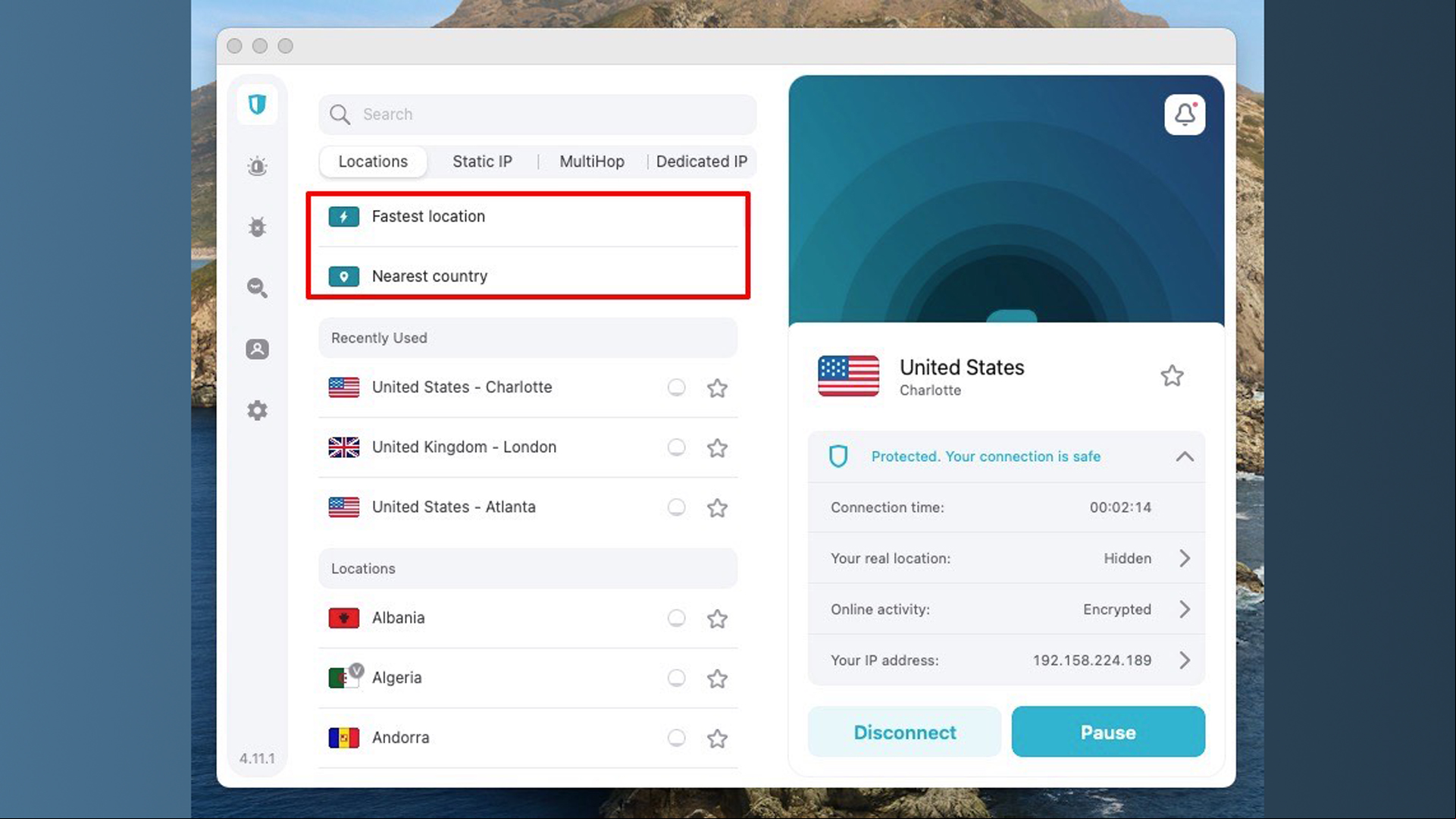The width and height of the screenshot is (1456, 819).
Task: Switch to the MultiHop tab
Action: point(592,162)
